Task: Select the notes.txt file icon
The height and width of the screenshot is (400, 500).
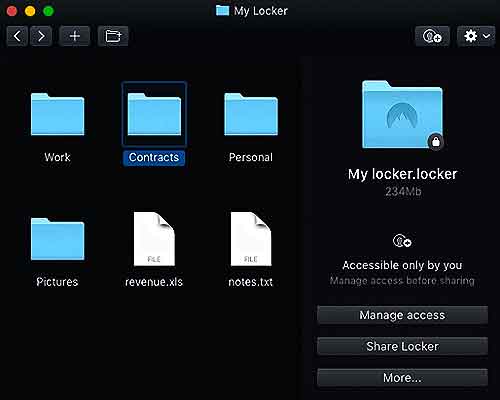Action: click(x=251, y=239)
